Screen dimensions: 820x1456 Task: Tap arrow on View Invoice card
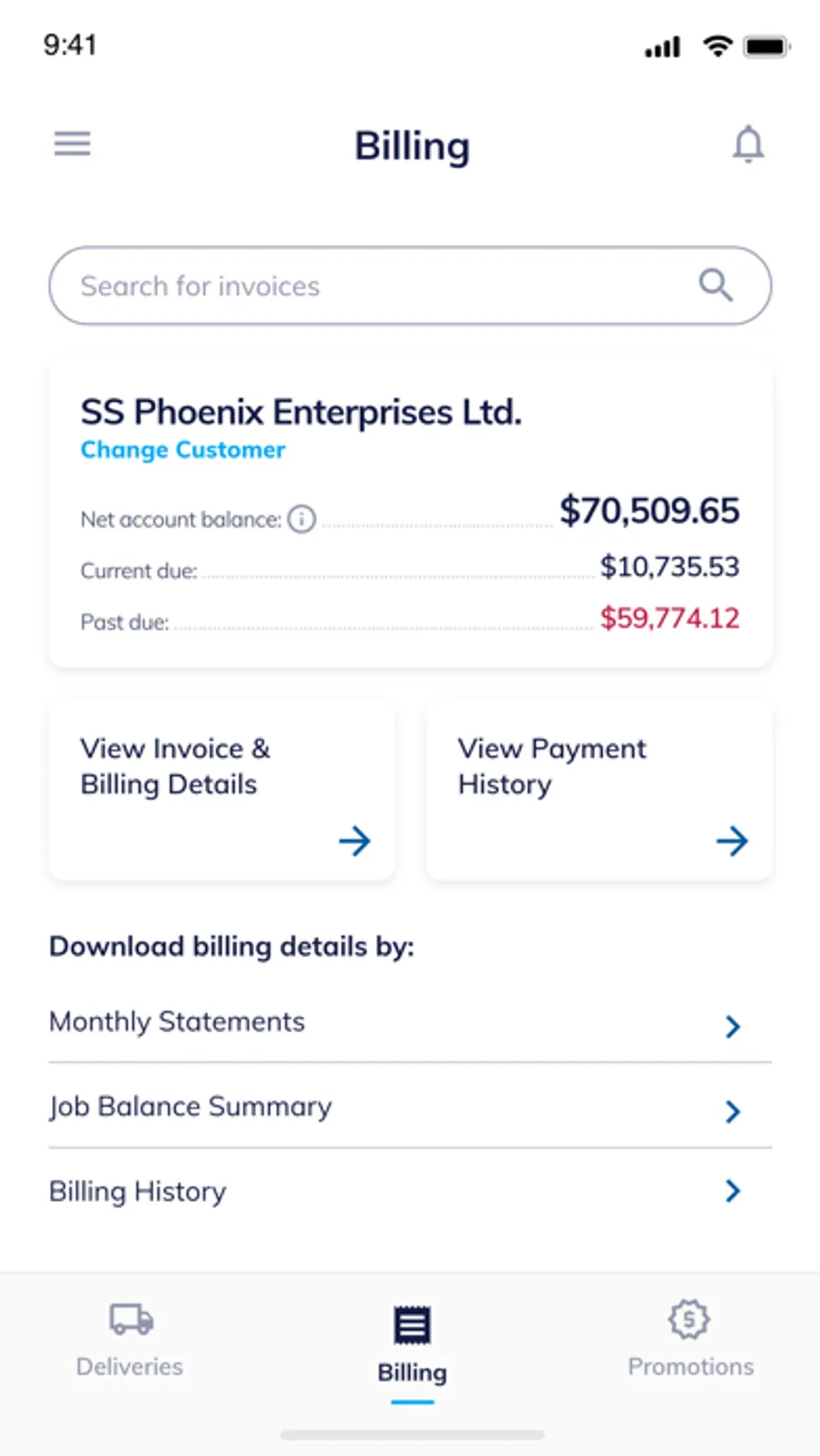354,840
